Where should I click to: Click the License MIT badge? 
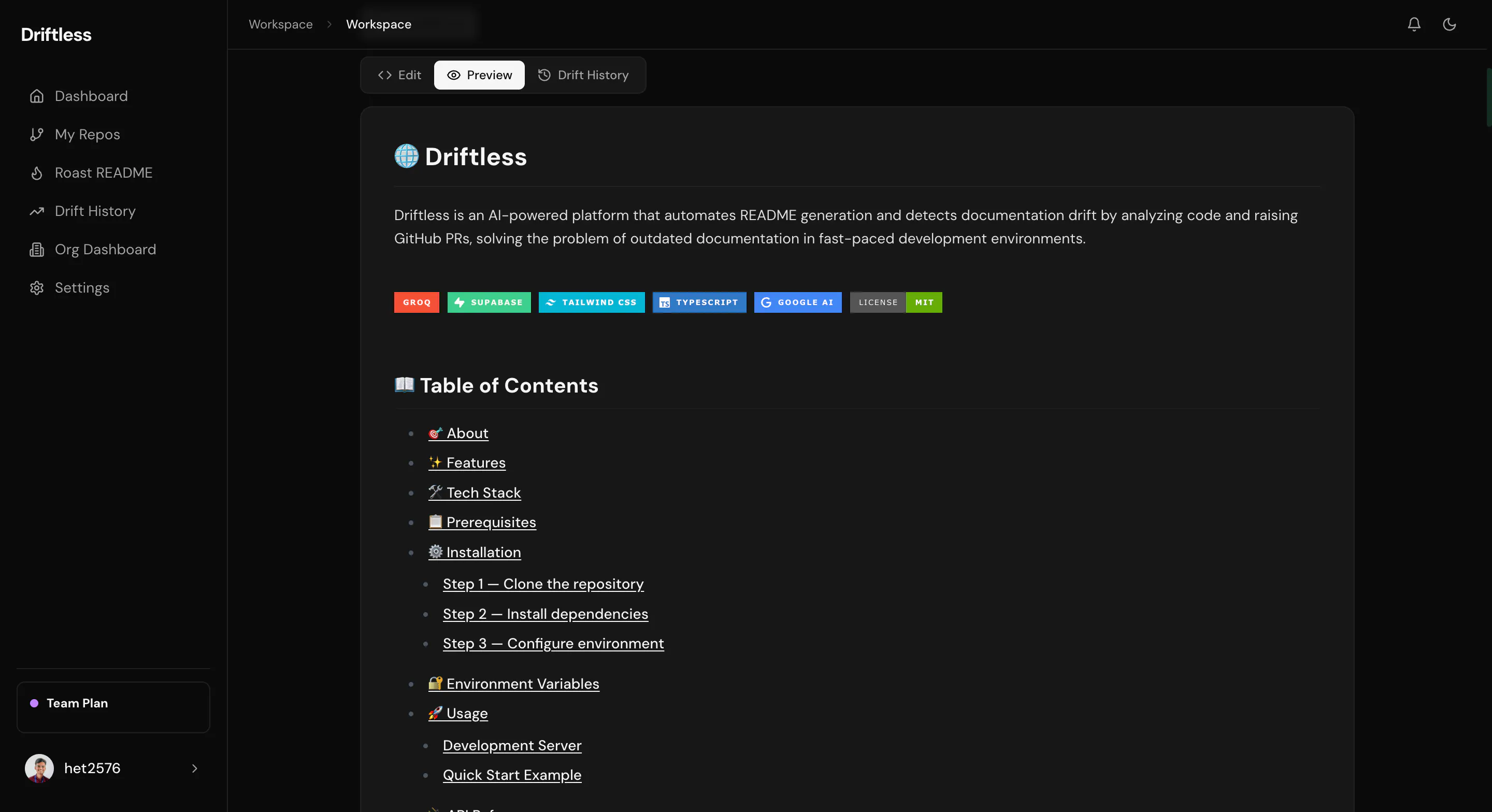[896, 302]
